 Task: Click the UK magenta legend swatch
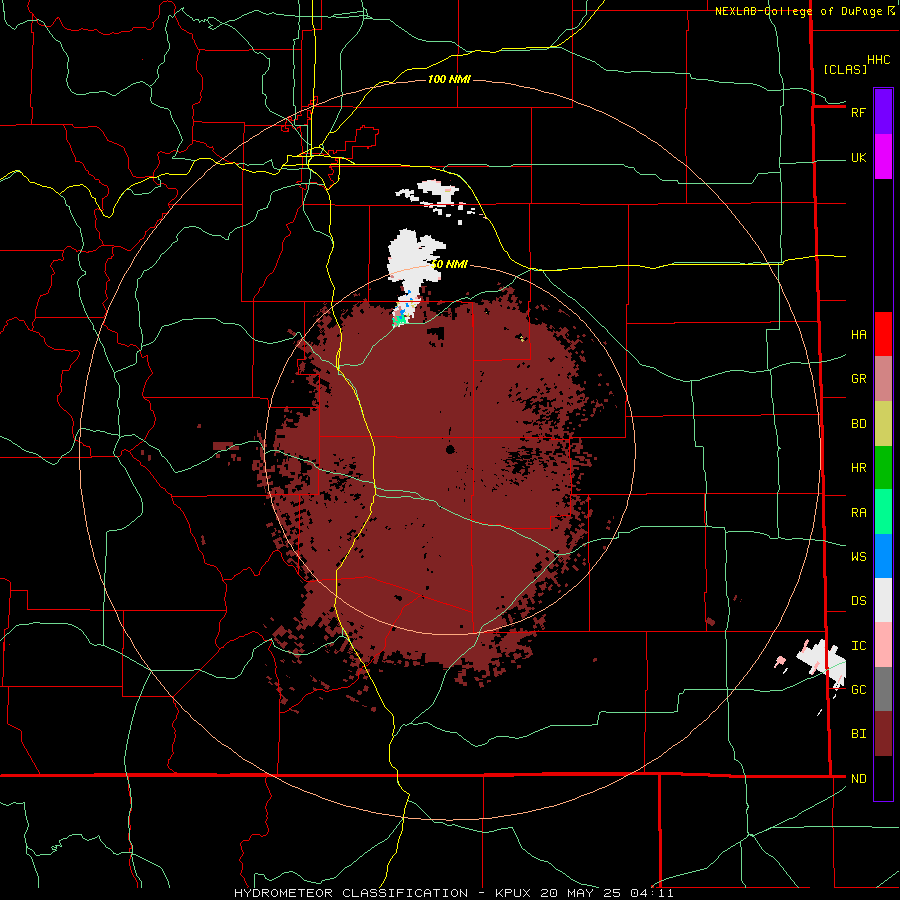pos(883,157)
